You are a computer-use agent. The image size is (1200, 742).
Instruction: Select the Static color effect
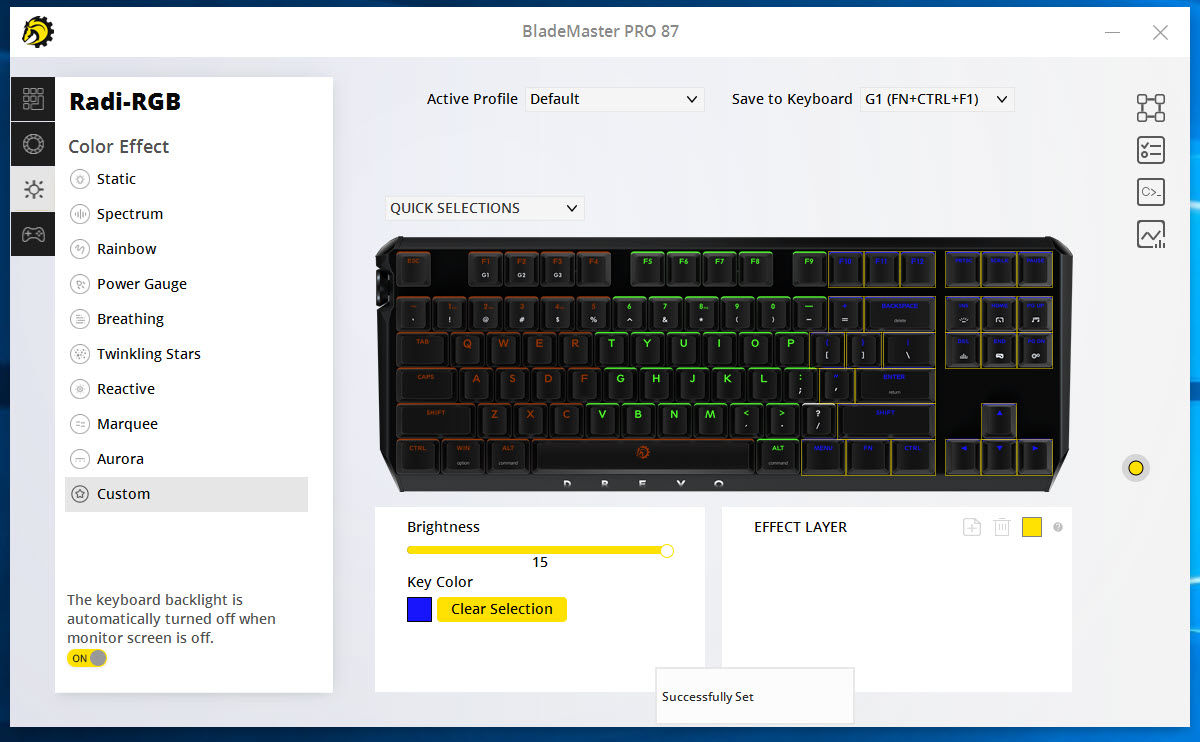[x=186, y=179]
